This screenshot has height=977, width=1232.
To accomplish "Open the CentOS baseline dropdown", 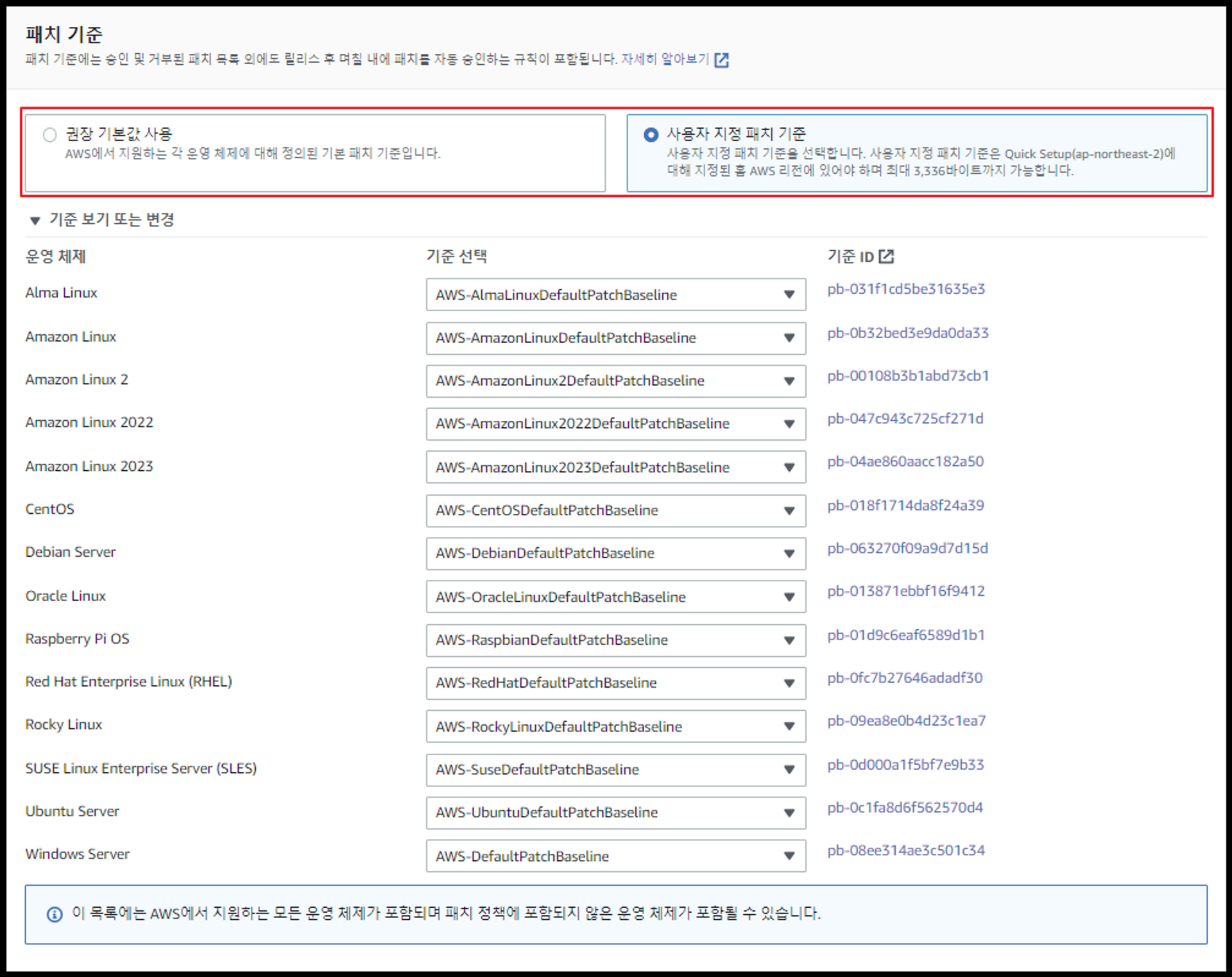I will (x=615, y=511).
